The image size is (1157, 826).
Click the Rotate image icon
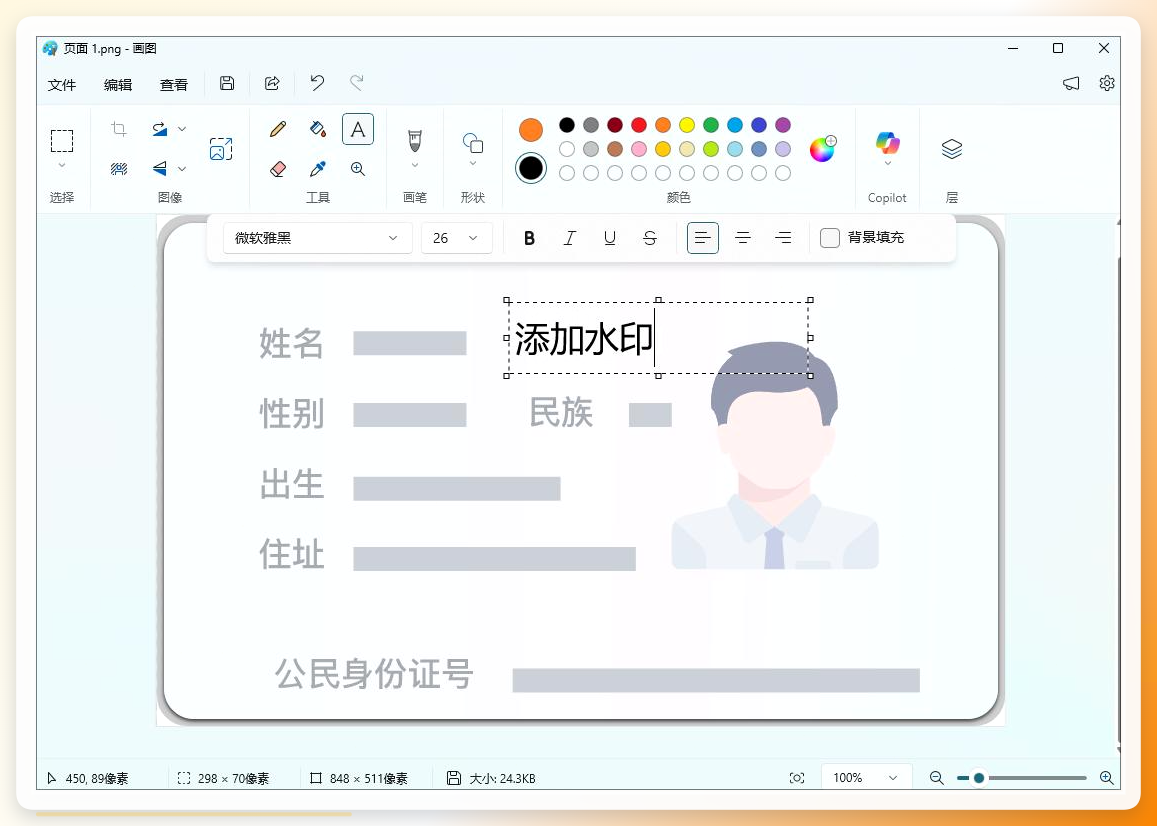click(x=159, y=129)
